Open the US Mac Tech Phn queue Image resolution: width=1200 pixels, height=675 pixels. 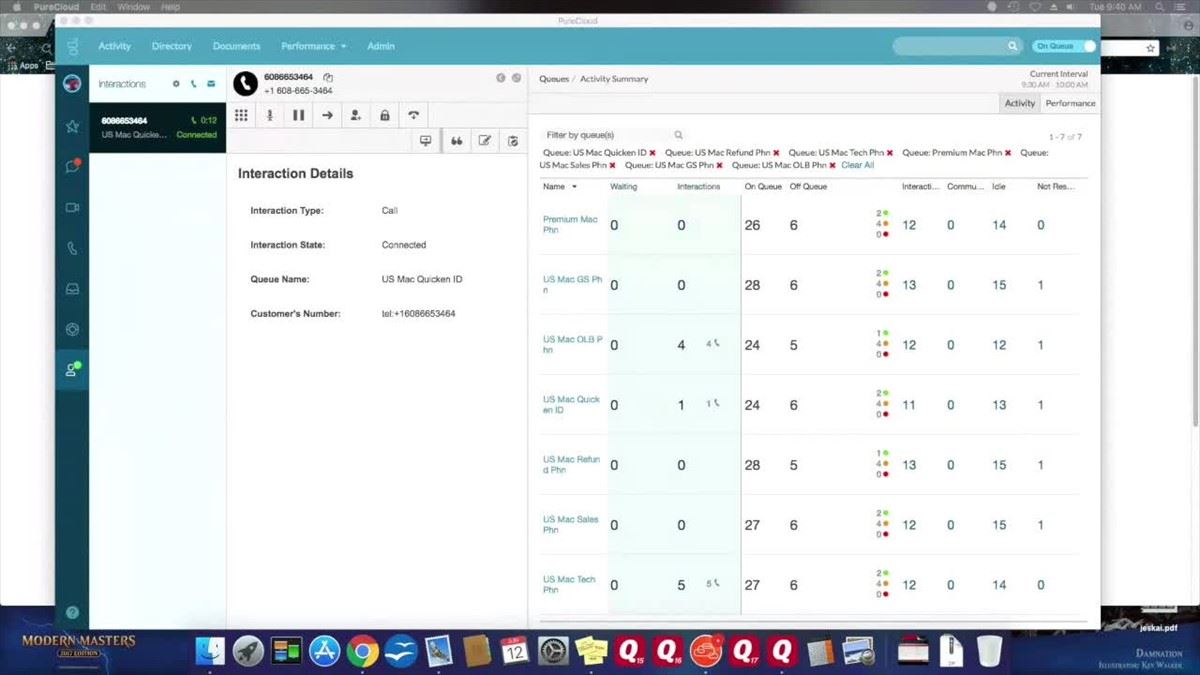[569, 584]
